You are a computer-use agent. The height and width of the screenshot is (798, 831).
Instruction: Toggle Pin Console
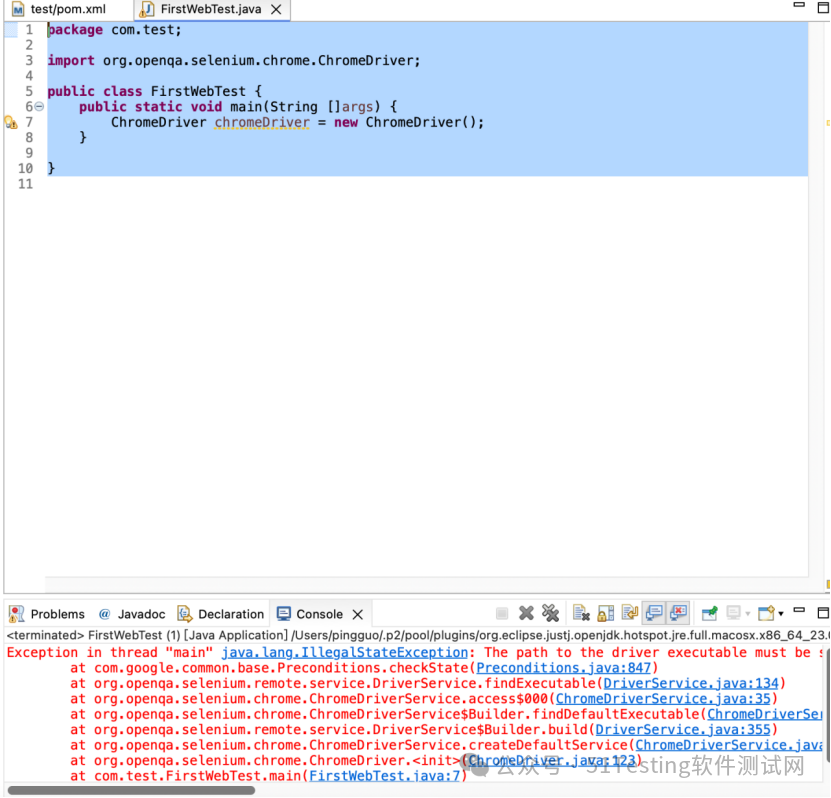710,613
